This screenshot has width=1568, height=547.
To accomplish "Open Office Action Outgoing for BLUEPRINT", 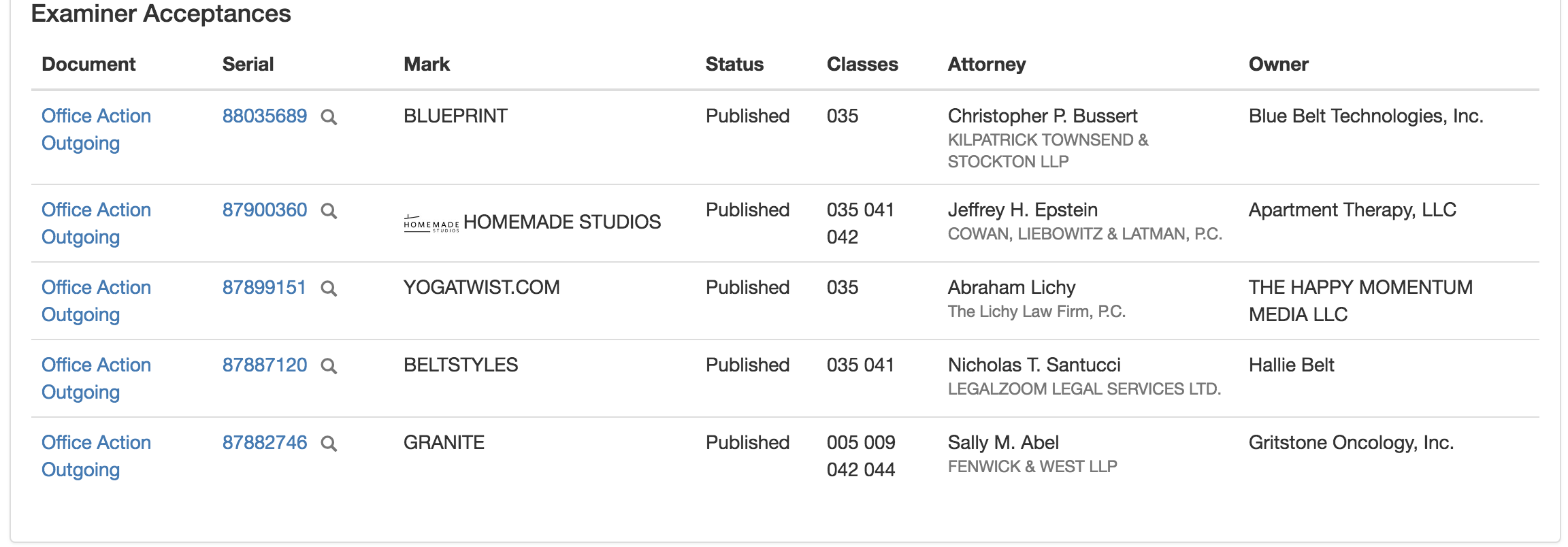I will click(96, 129).
